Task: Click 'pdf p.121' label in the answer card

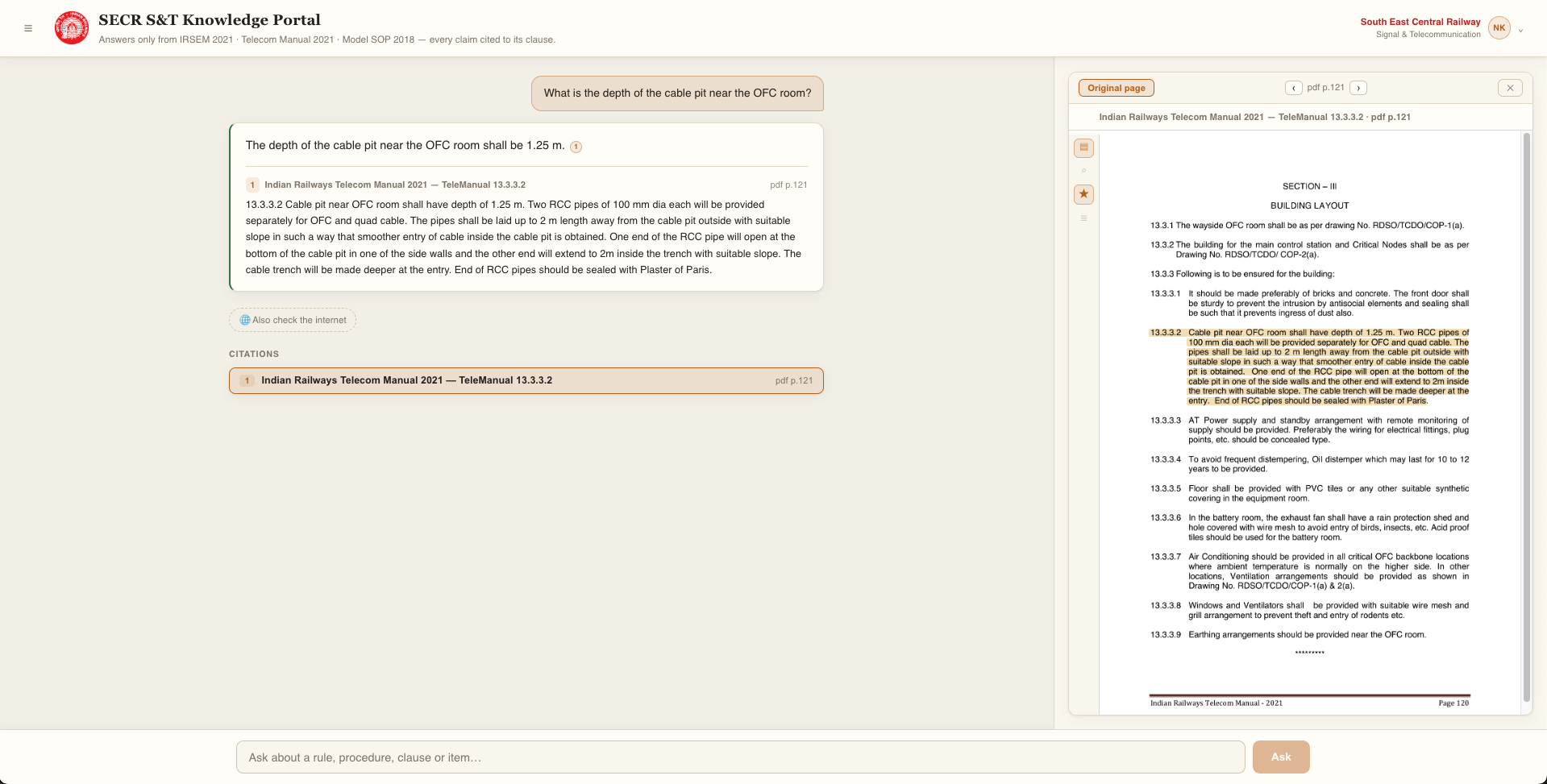Action: pos(788,185)
